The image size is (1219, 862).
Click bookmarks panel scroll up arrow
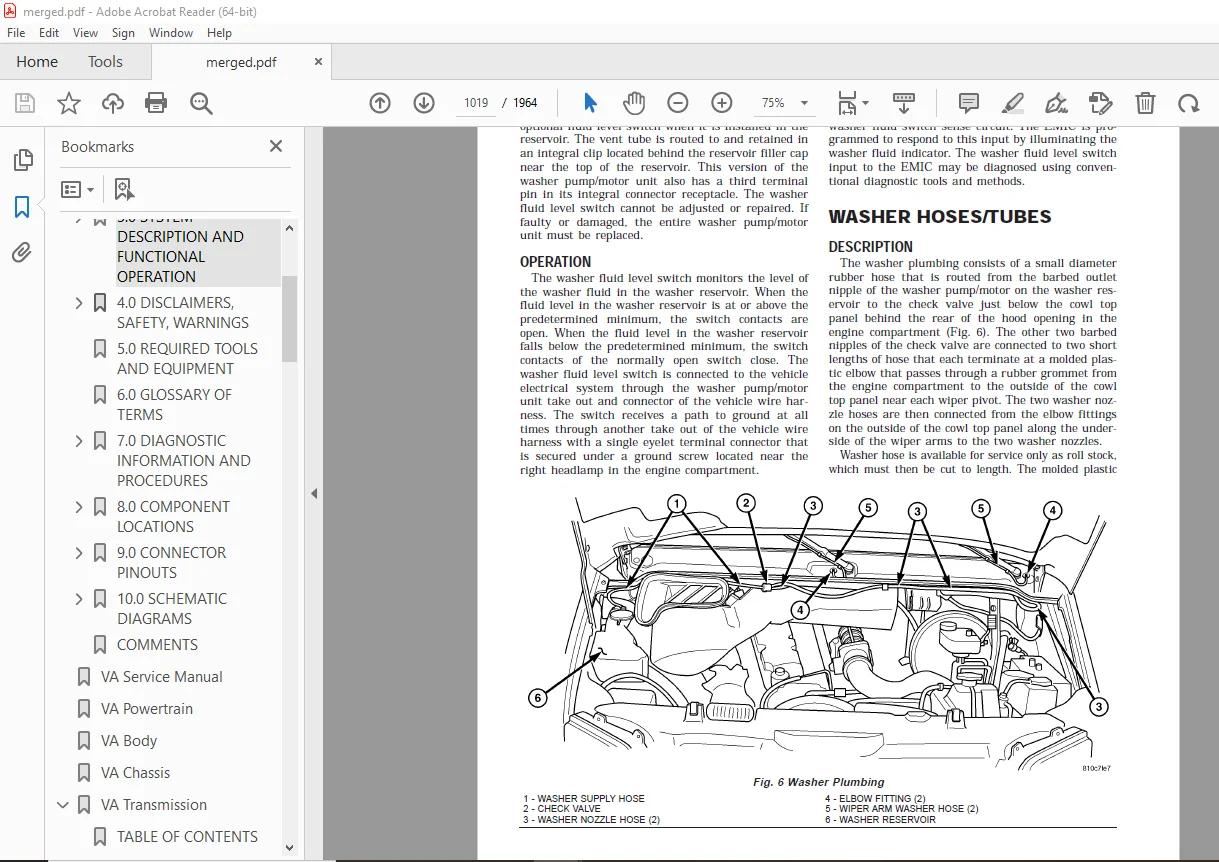pos(290,228)
